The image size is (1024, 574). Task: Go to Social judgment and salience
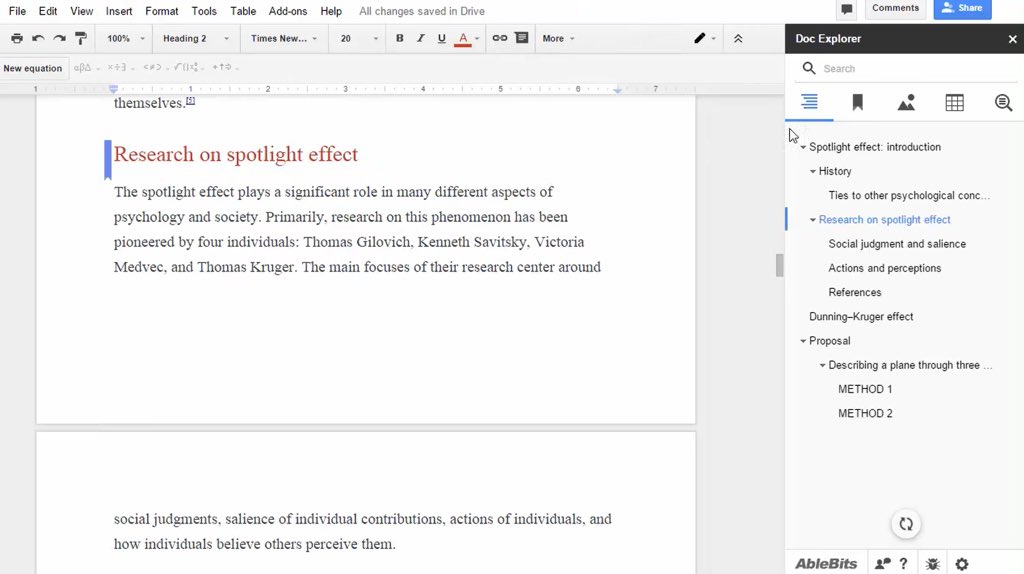pyautogui.click(x=897, y=244)
